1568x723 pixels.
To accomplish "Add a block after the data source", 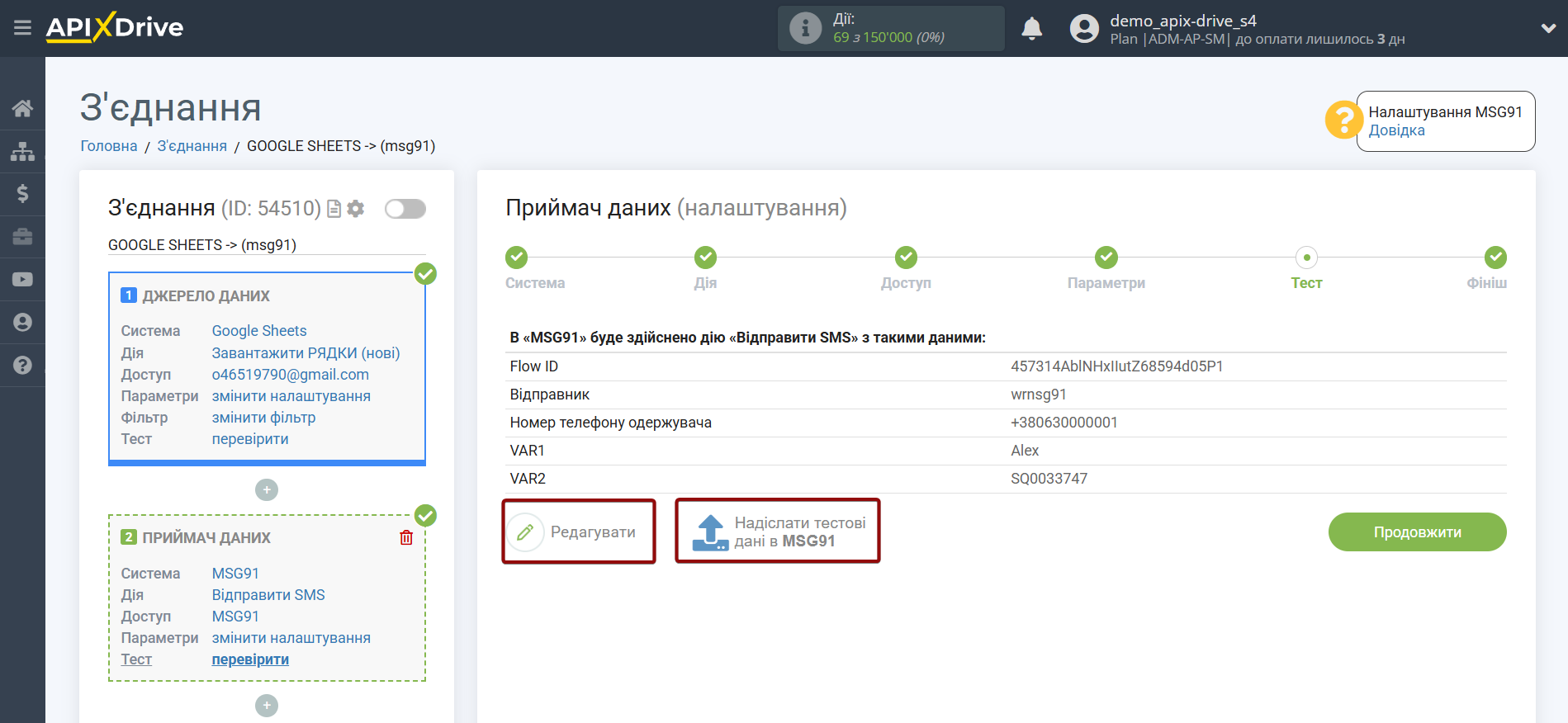I will 267,490.
